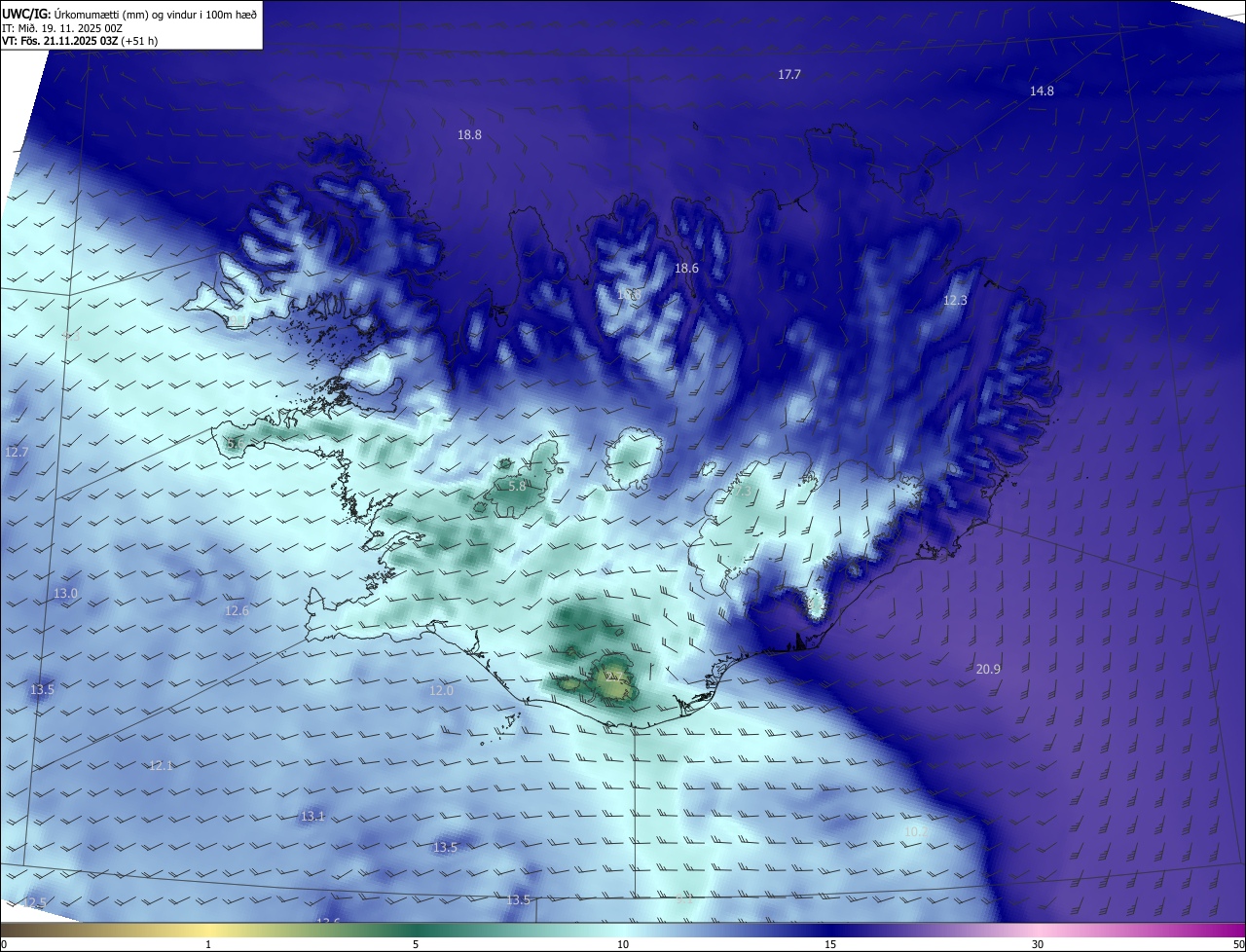Click the '50' tick on the color legend
The image size is (1246, 952).
click(1238, 944)
